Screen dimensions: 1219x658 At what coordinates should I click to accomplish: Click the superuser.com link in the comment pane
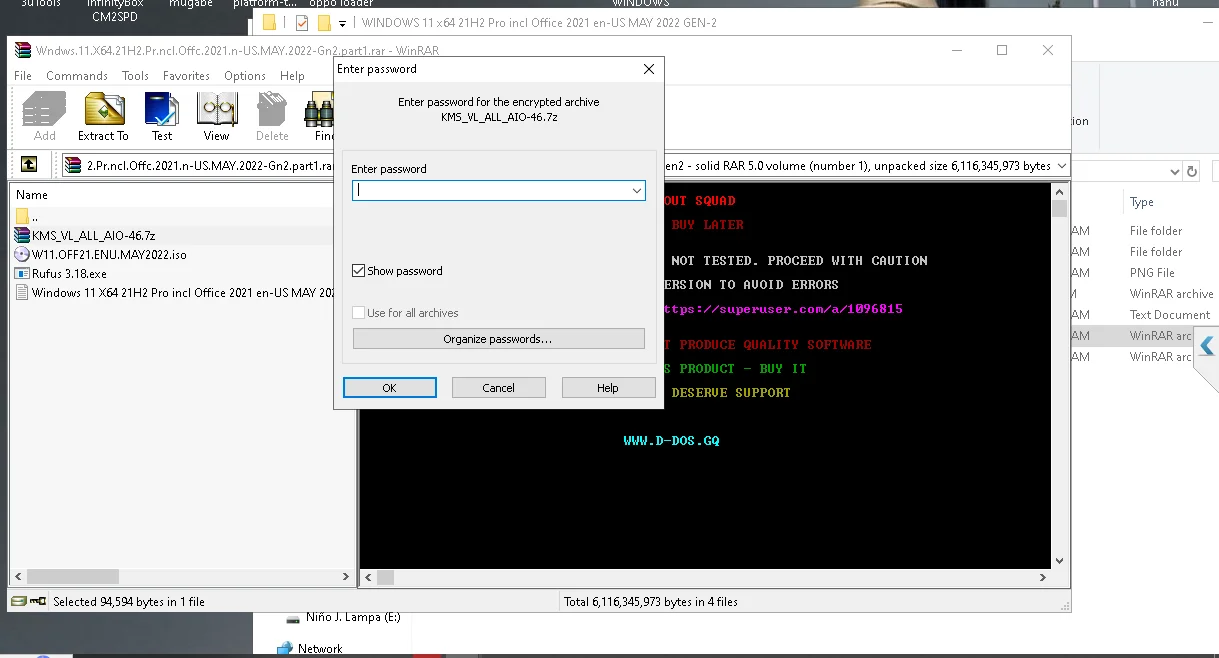pyautogui.click(x=783, y=309)
